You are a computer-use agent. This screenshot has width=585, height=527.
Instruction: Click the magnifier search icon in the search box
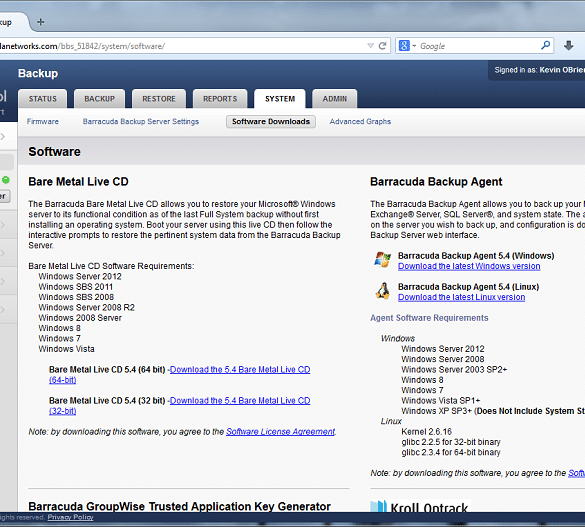(545, 46)
